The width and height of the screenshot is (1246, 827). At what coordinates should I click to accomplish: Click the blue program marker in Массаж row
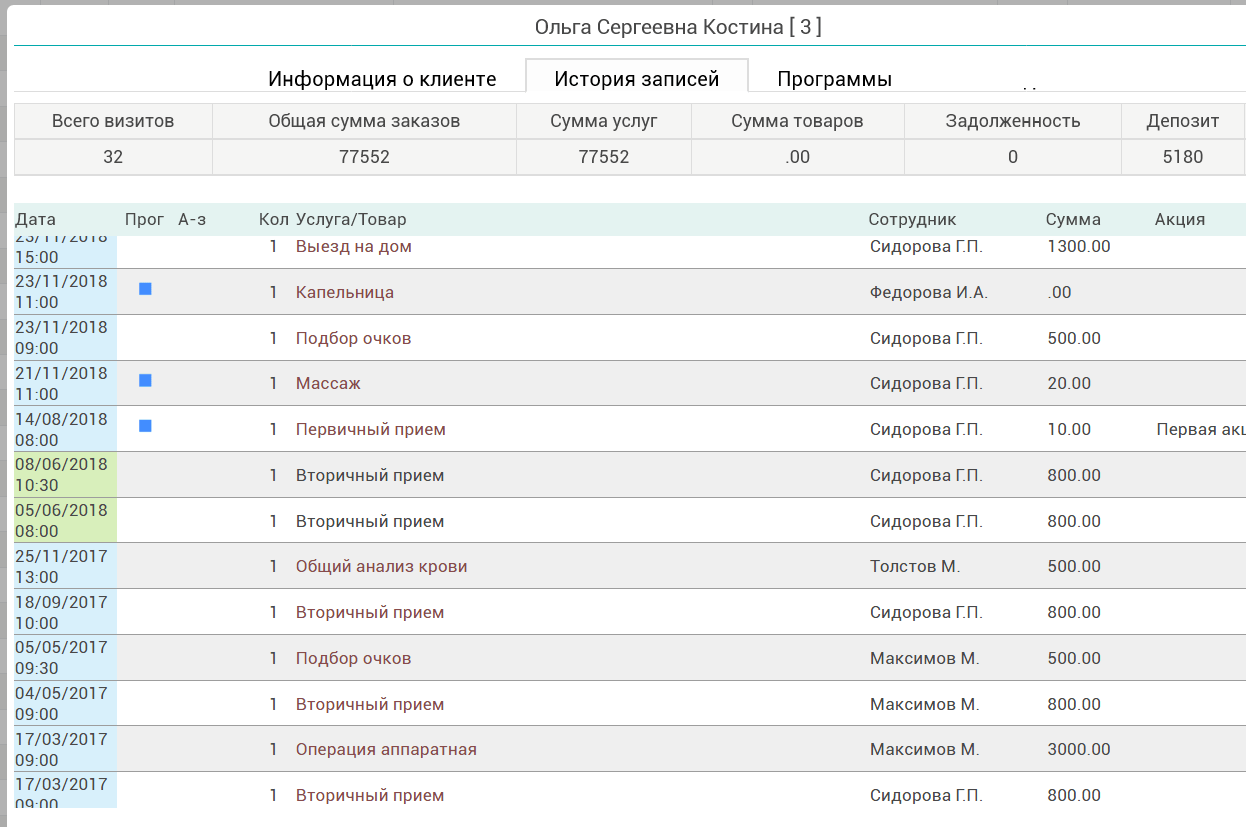coord(145,380)
